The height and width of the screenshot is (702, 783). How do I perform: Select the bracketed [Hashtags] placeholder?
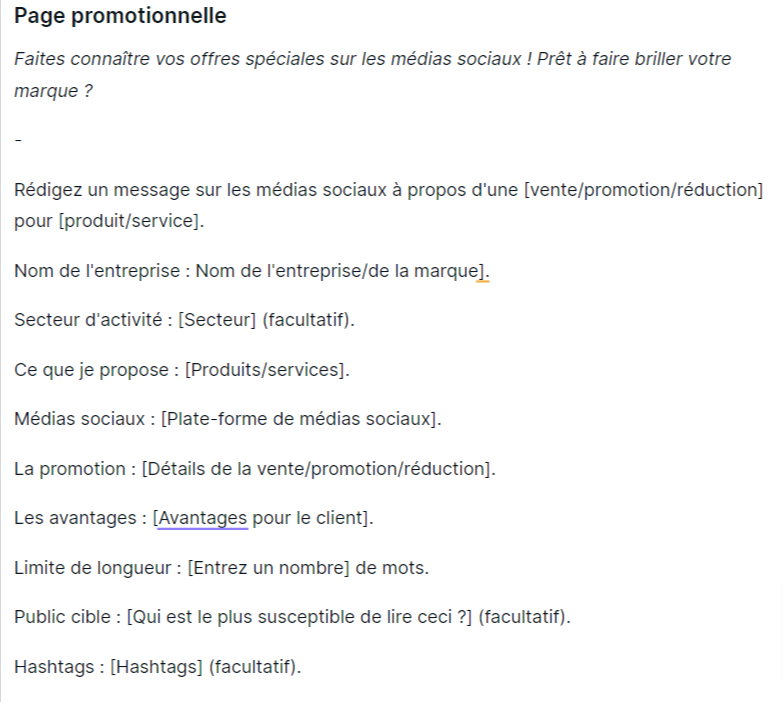(156, 667)
